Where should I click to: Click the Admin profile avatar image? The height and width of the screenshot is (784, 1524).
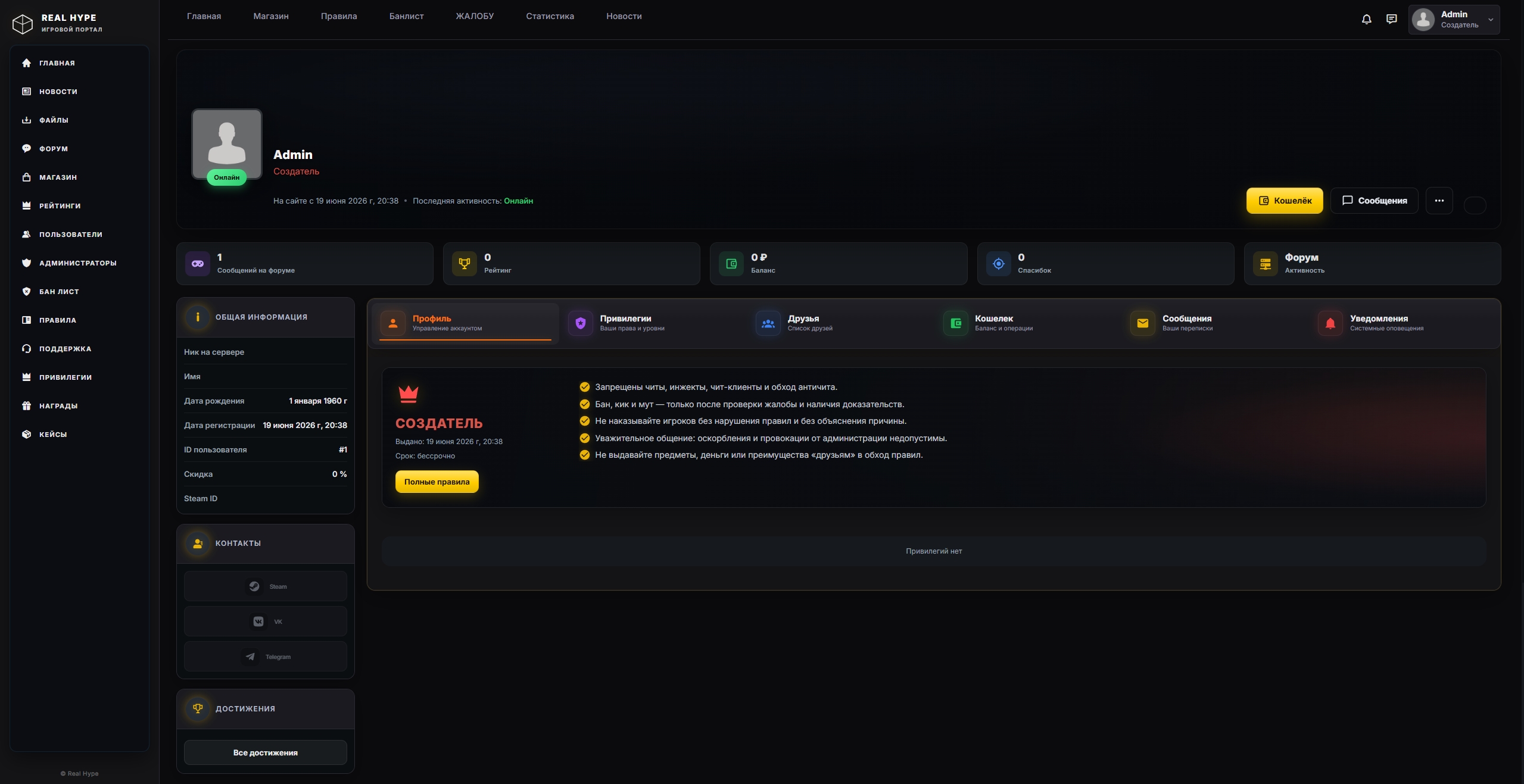(227, 144)
